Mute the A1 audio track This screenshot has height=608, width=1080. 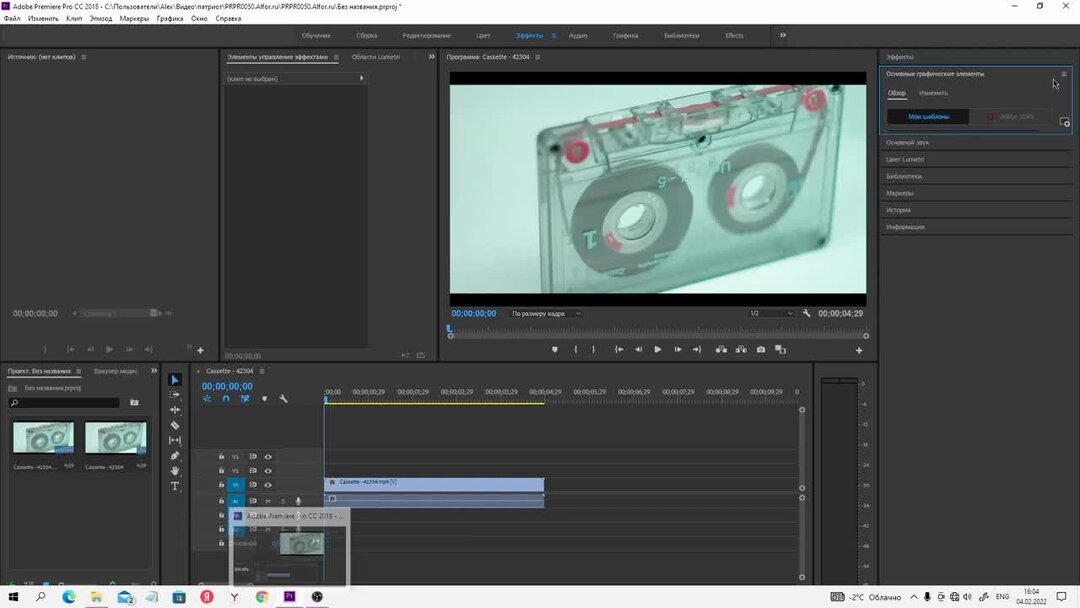click(x=268, y=501)
